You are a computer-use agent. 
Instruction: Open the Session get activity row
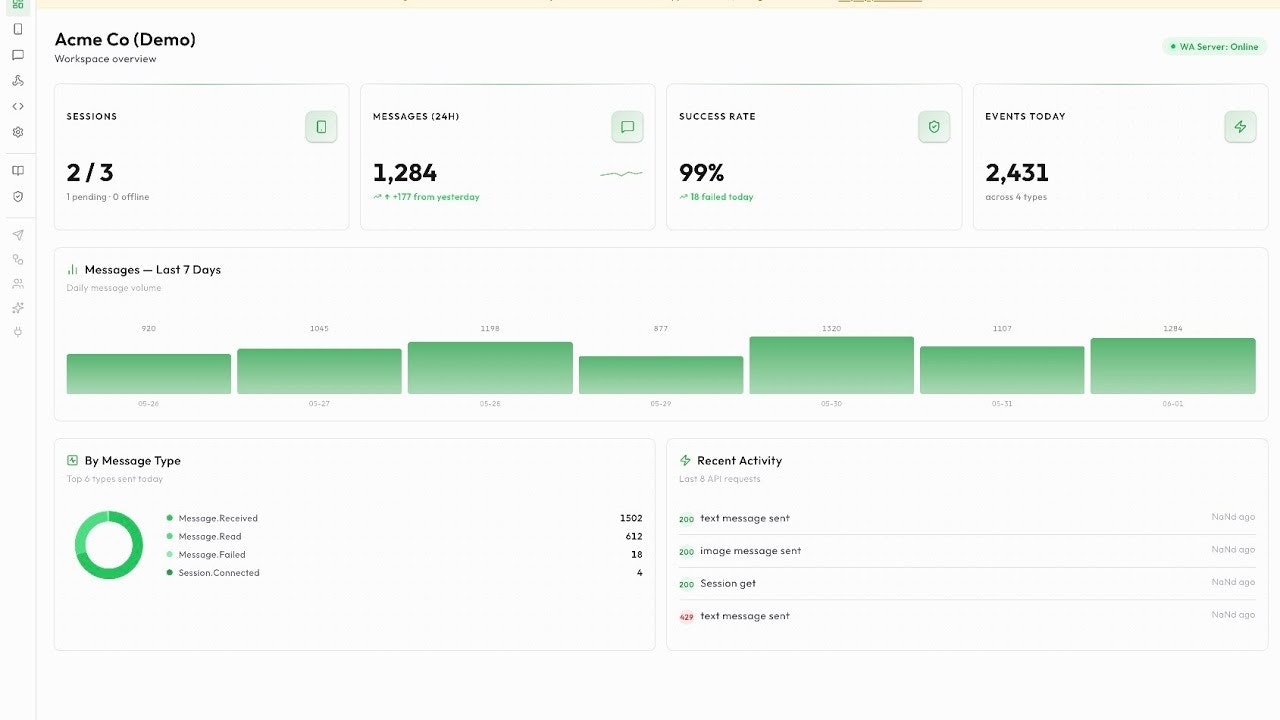pyautogui.click(x=967, y=583)
